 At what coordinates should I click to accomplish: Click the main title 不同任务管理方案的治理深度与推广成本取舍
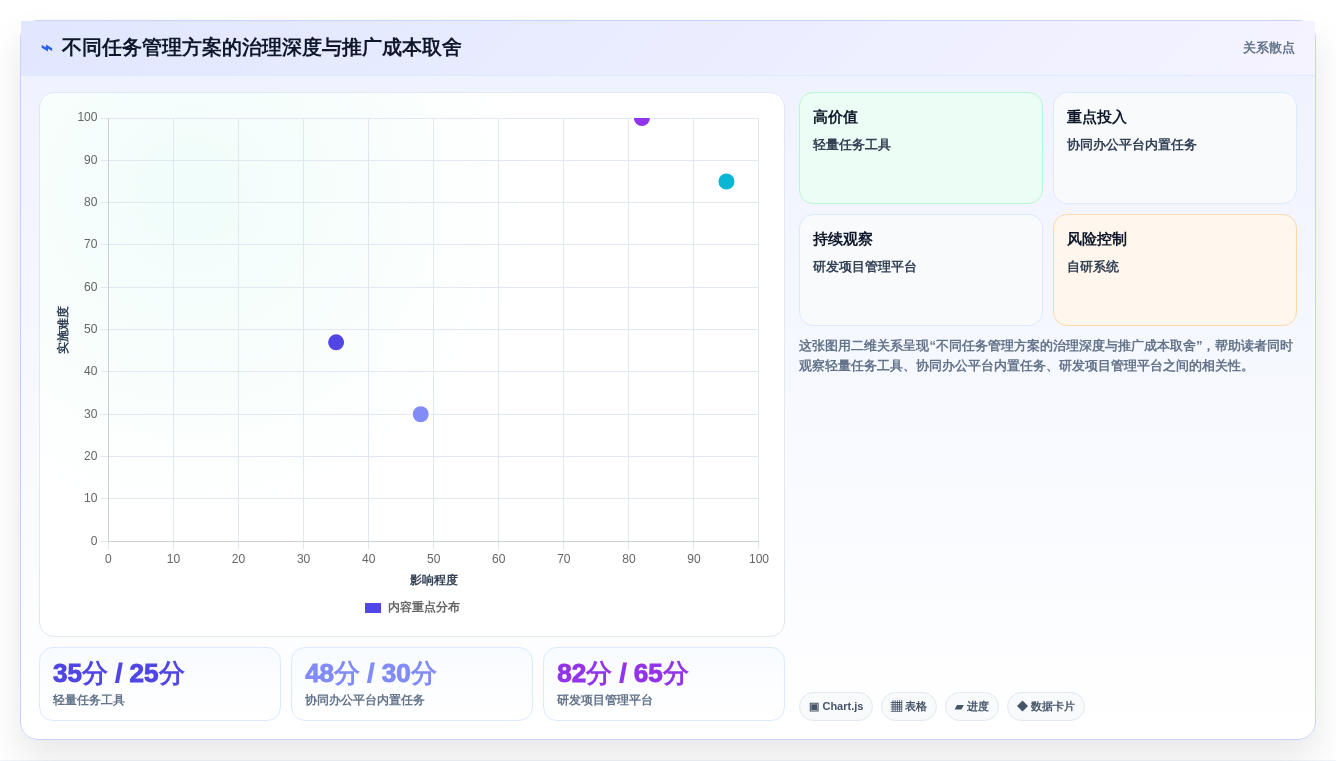coord(262,48)
